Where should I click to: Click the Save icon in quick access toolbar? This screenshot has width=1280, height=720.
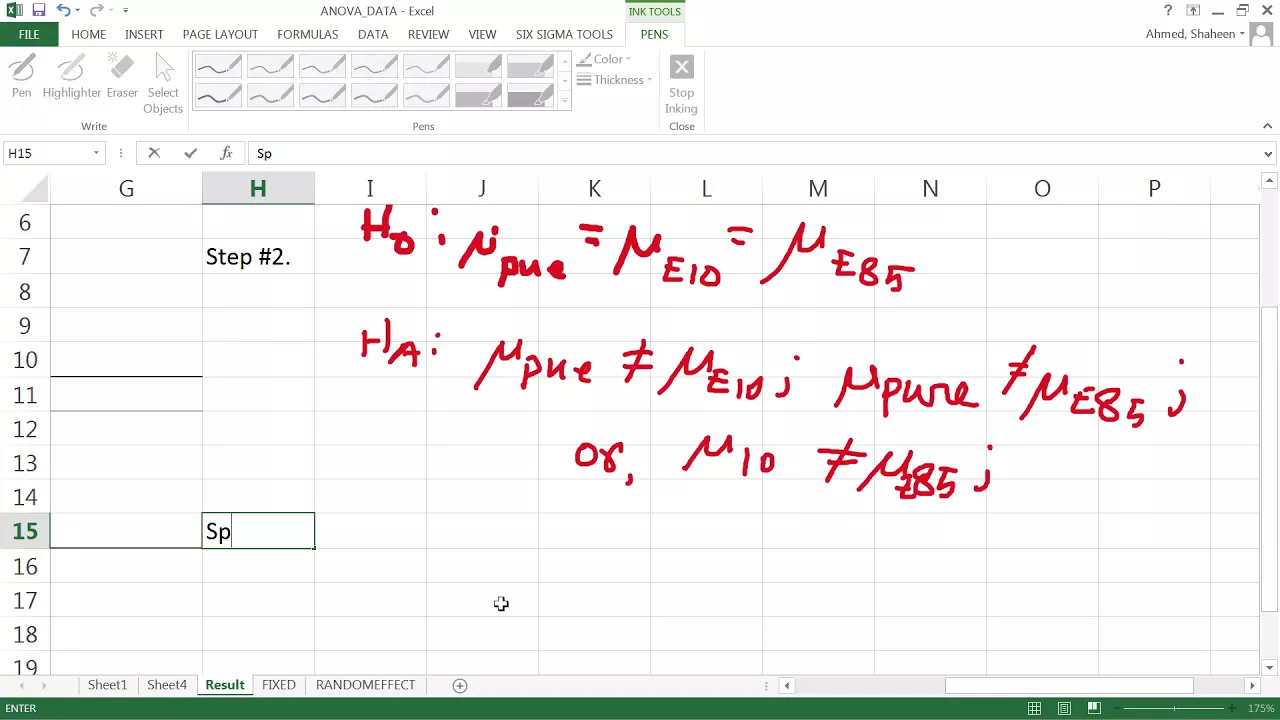(x=38, y=10)
